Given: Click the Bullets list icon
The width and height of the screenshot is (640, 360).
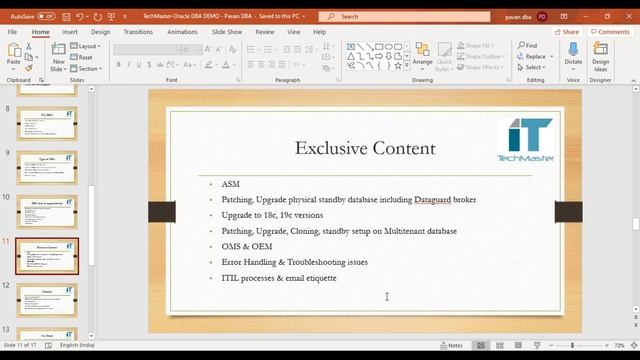Looking at the screenshot, I should pos(250,50).
